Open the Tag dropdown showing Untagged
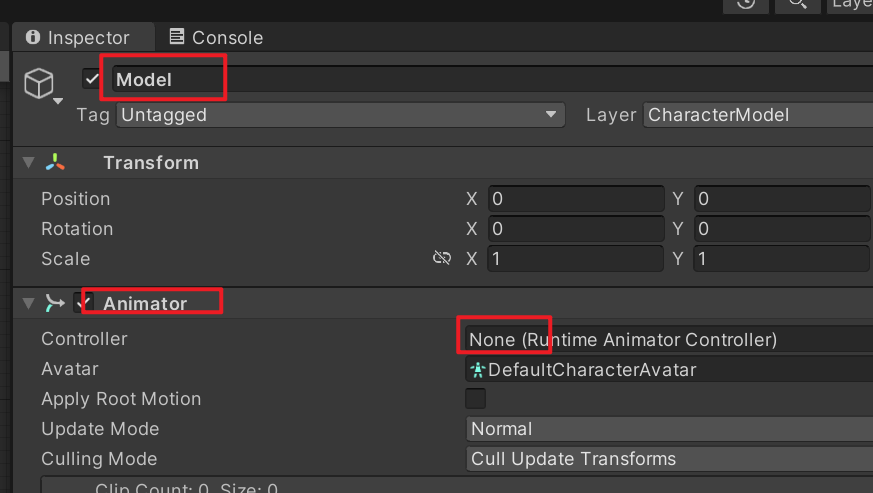 [x=341, y=115]
